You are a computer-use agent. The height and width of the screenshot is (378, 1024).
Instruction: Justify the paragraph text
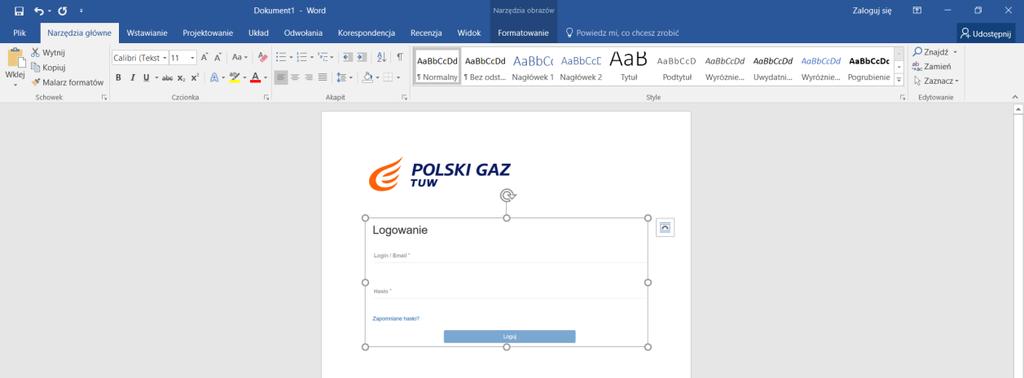point(323,78)
